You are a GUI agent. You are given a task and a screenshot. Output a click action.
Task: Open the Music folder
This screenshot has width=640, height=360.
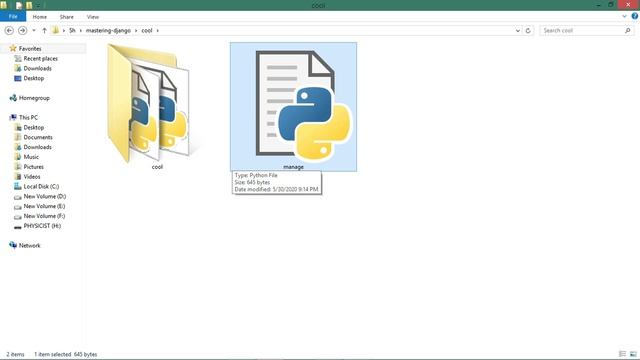(31, 157)
